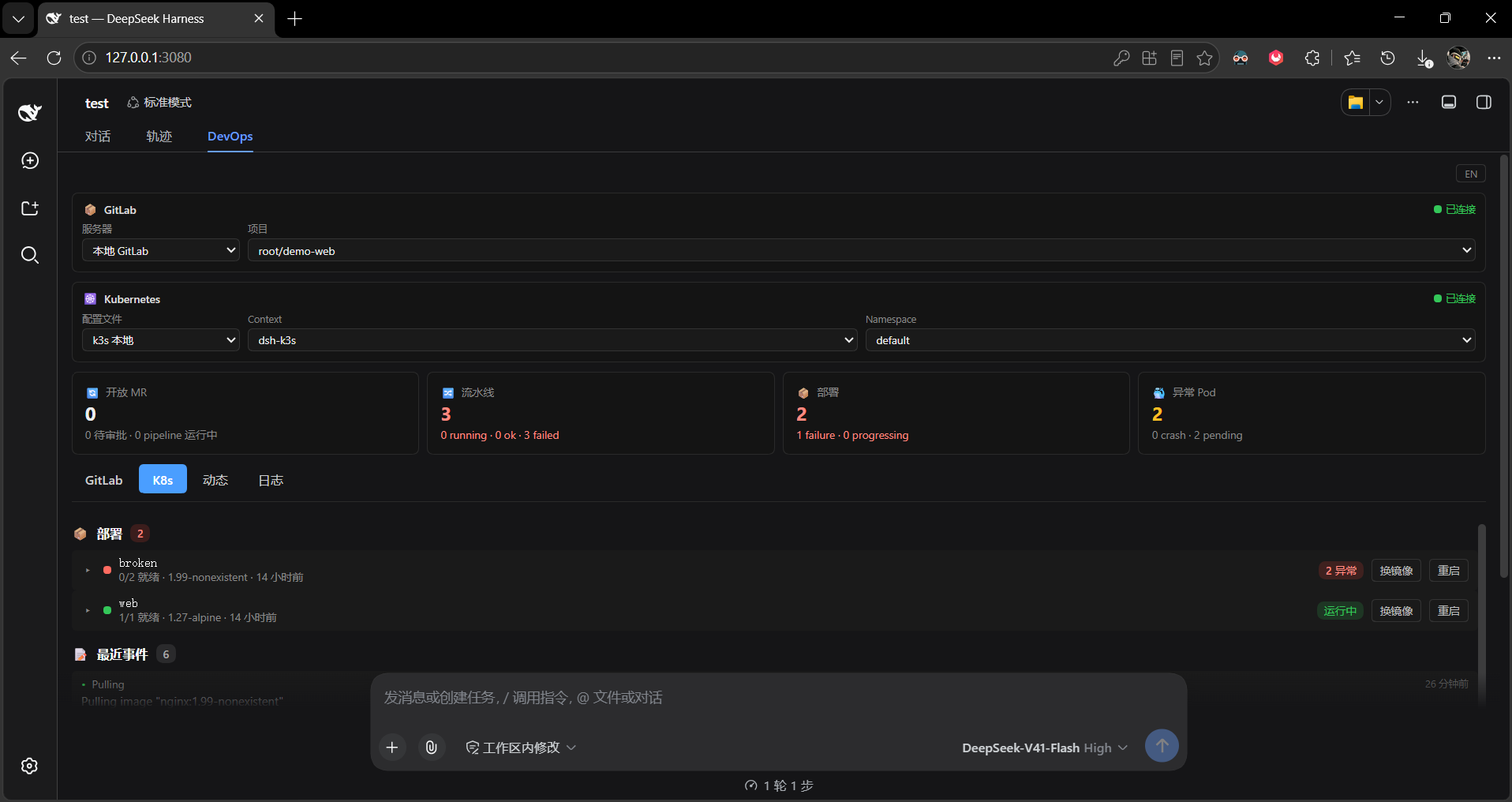Click 换镜像 for the web deployment
The height and width of the screenshot is (802, 1512).
1396,610
